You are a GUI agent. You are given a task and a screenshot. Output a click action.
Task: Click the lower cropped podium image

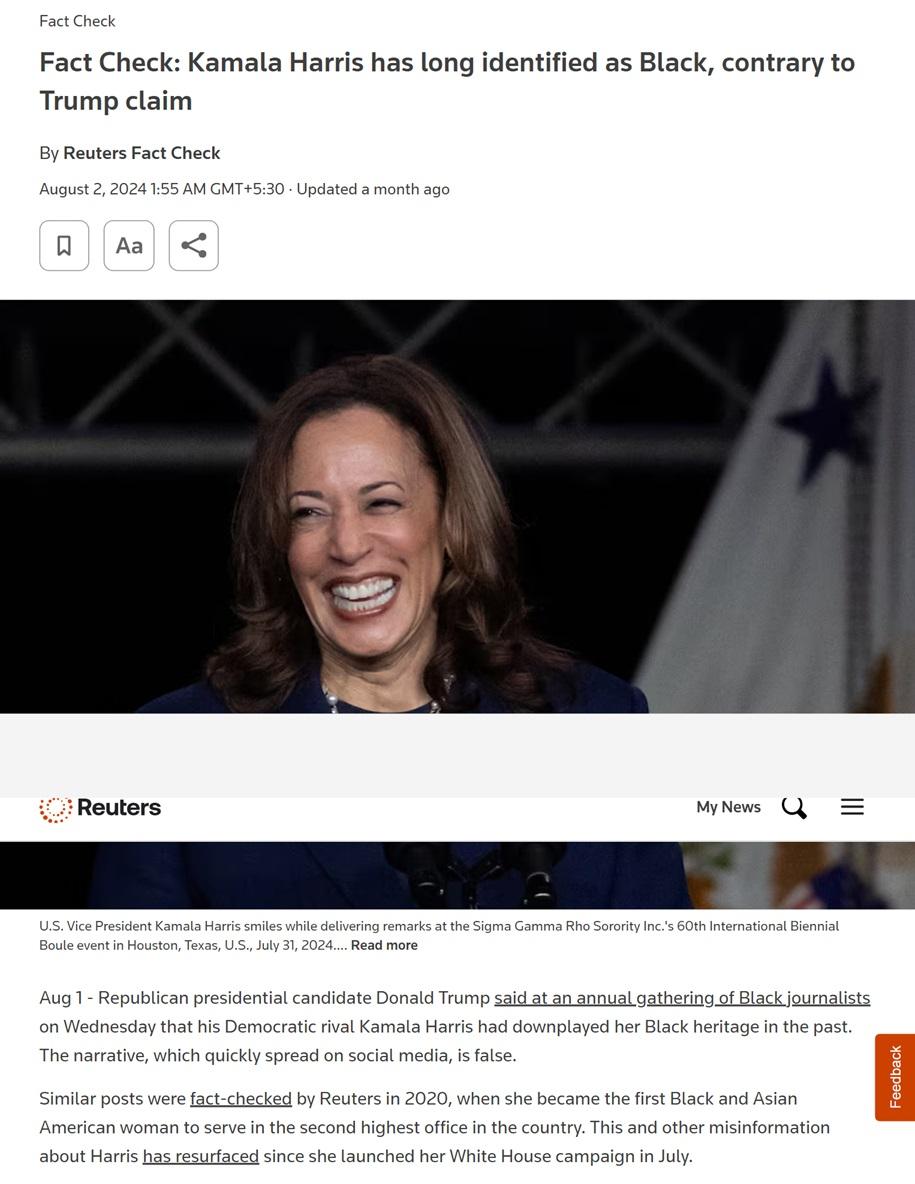pos(458,875)
